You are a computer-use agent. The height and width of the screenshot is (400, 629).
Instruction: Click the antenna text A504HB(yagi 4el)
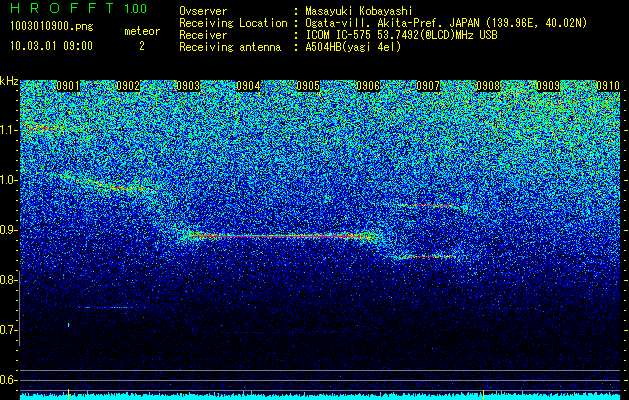(353, 47)
